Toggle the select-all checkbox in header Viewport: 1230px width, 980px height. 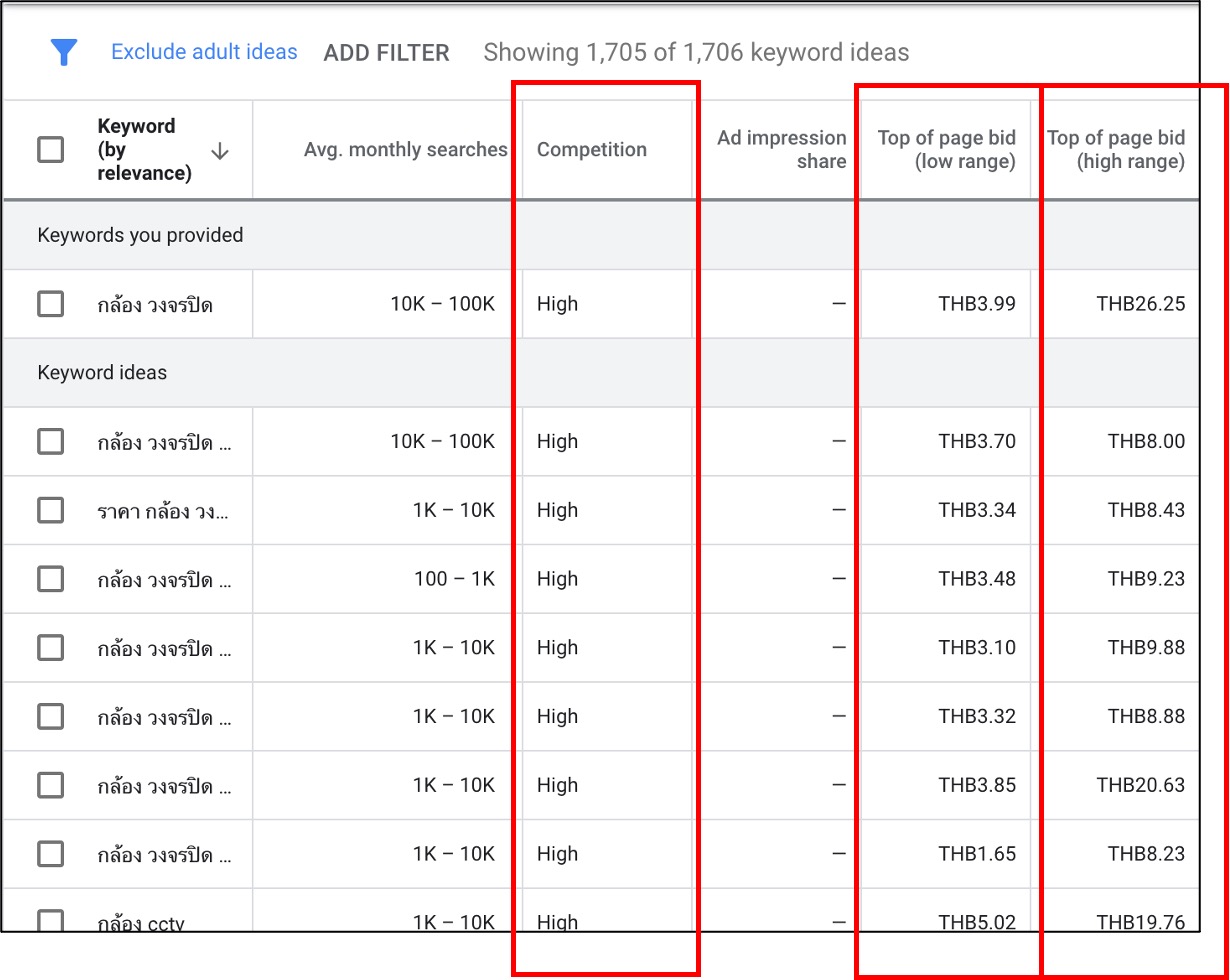pos(50,150)
